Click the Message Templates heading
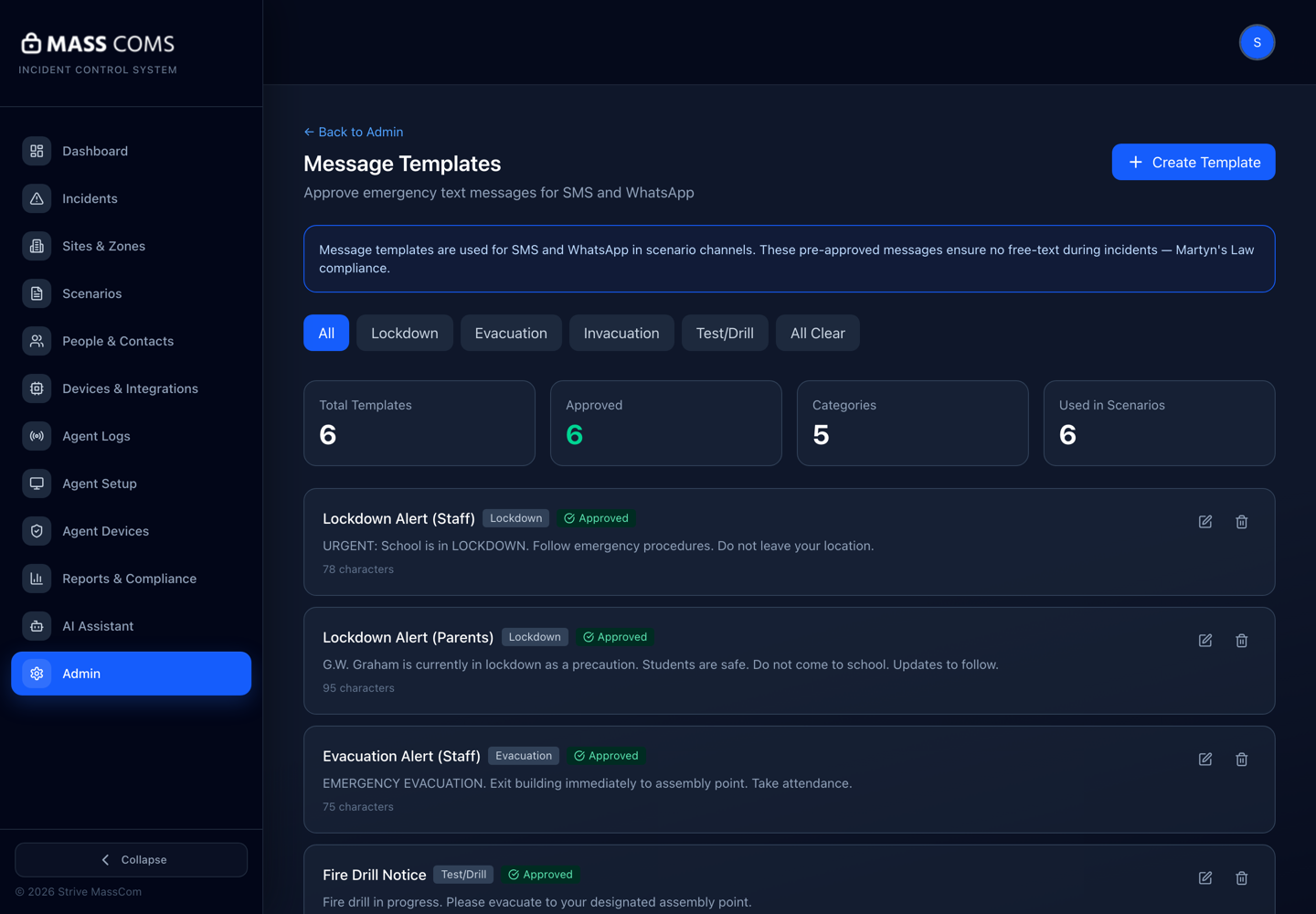The image size is (1316, 914). [x=402, y=164]
